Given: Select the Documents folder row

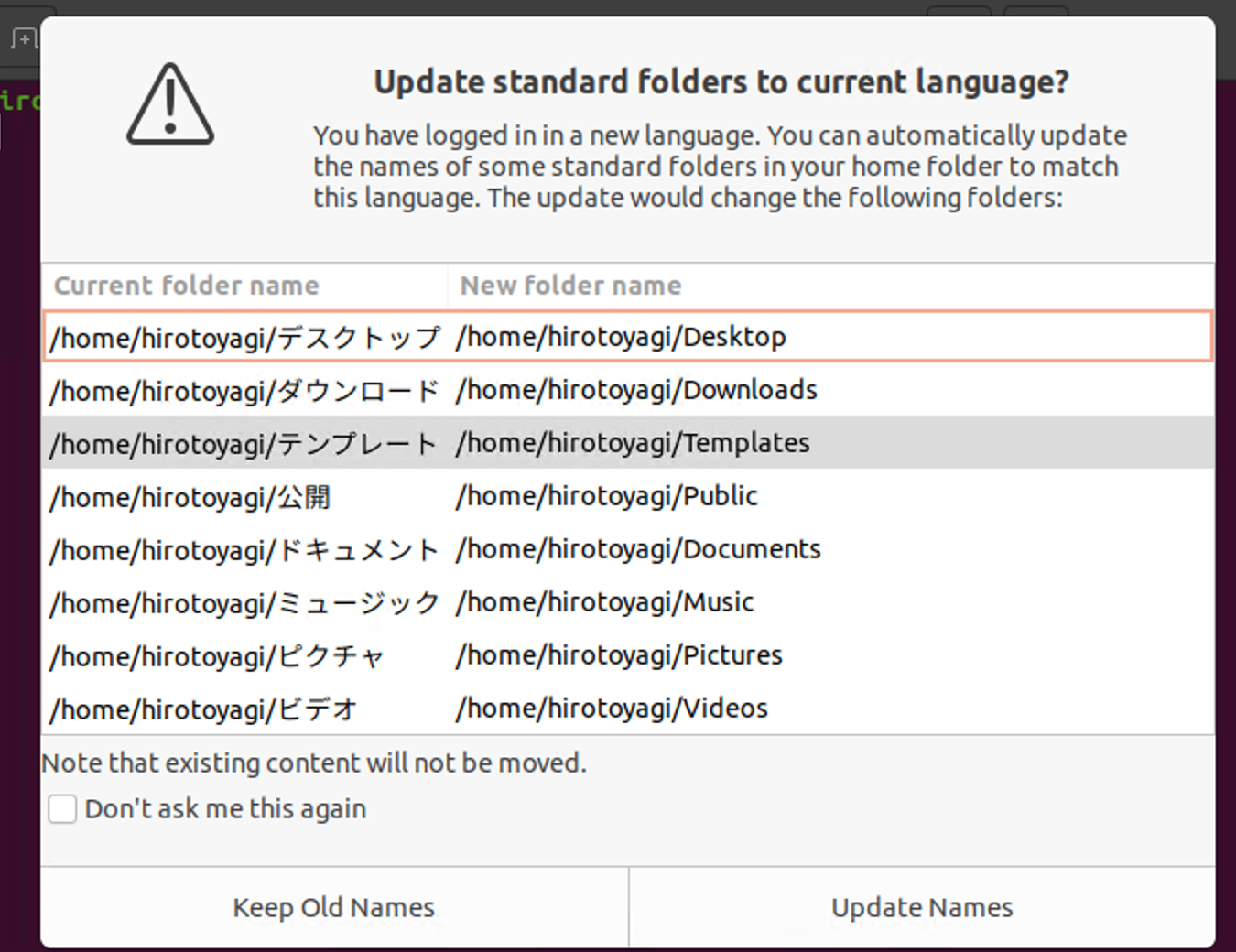Looking at the screenshot, I should coord(627,549).
